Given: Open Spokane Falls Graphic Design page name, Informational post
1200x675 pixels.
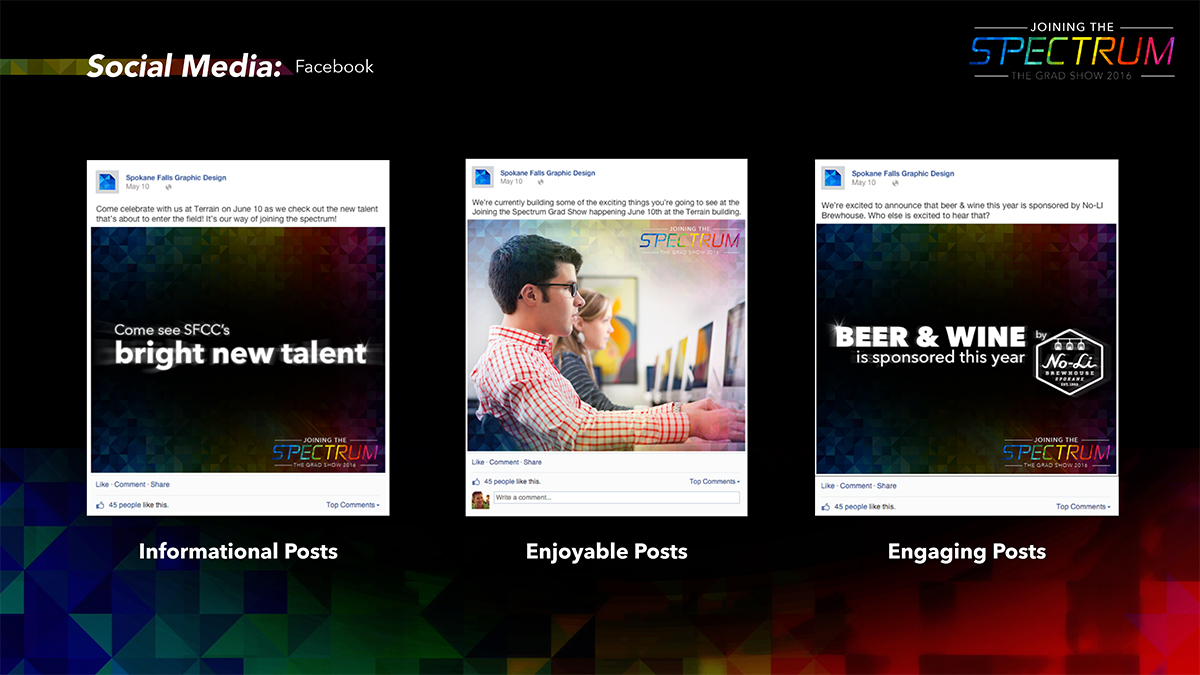Looking at the screenshot, I should pyautogui.click(x=176, y=178).
